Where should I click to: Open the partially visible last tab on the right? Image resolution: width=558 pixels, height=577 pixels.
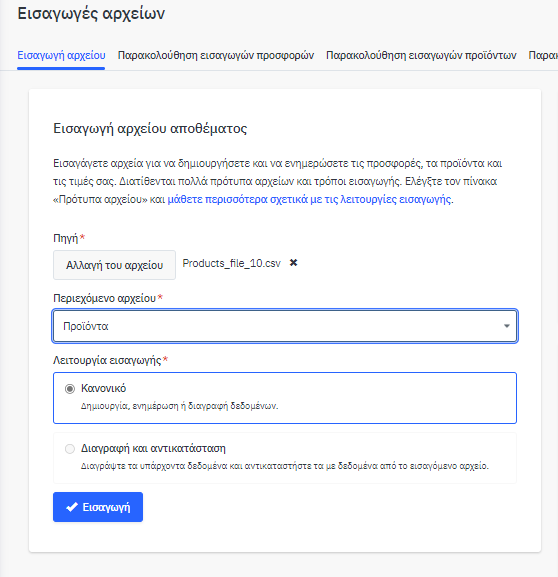pyautogui.click(x=543, y=55)
